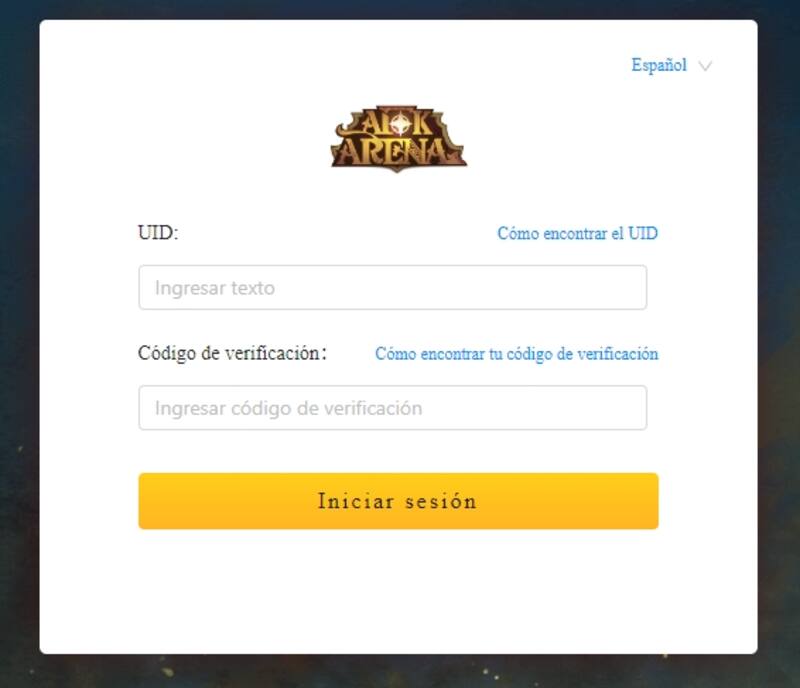The image size is (800, 688).
Task: Click the 'UID:' field label
Action: pyautogui.click(x=158, y=233)
